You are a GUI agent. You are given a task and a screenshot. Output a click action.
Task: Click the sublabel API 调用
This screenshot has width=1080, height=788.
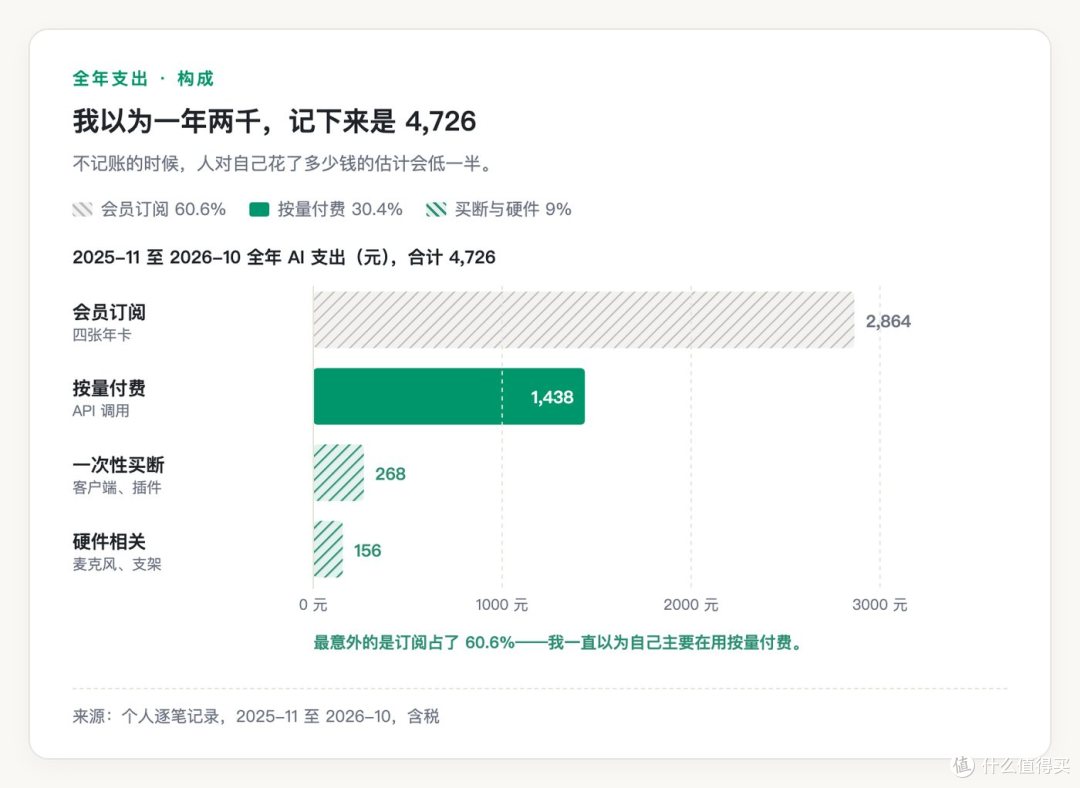tap(101, 411)
